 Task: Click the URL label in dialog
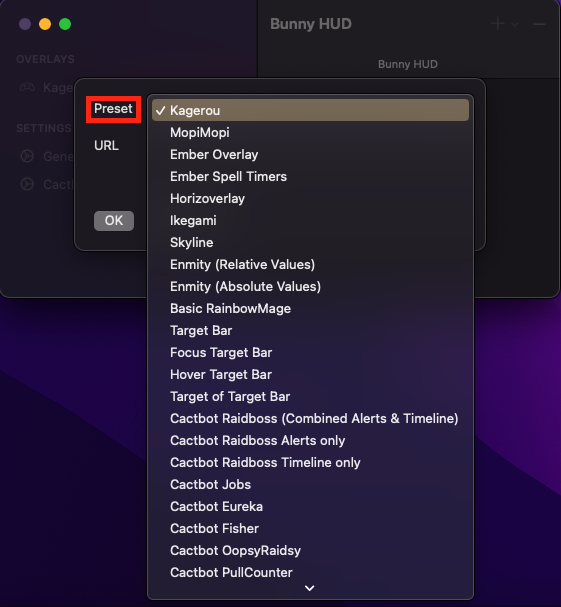pyautogui.click(x=106, y=146)
